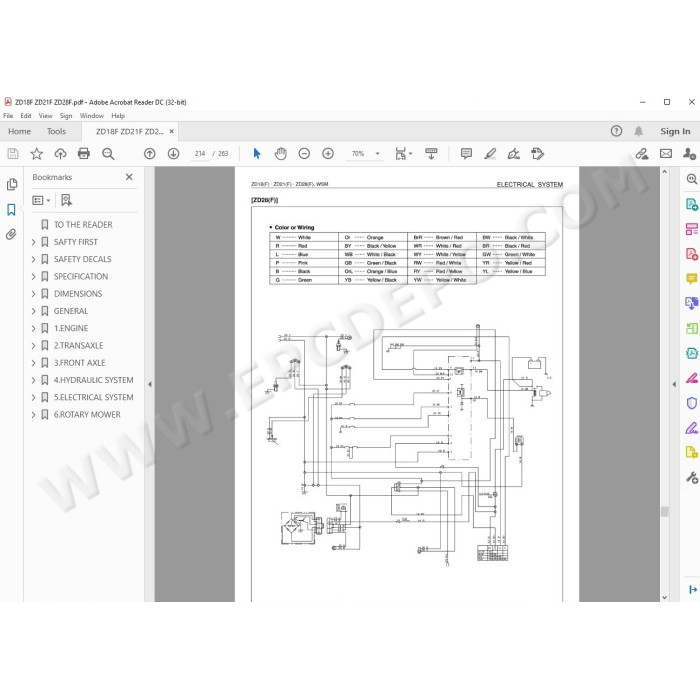Print the PDF document
Screen dimensions: 700x700
84,154
